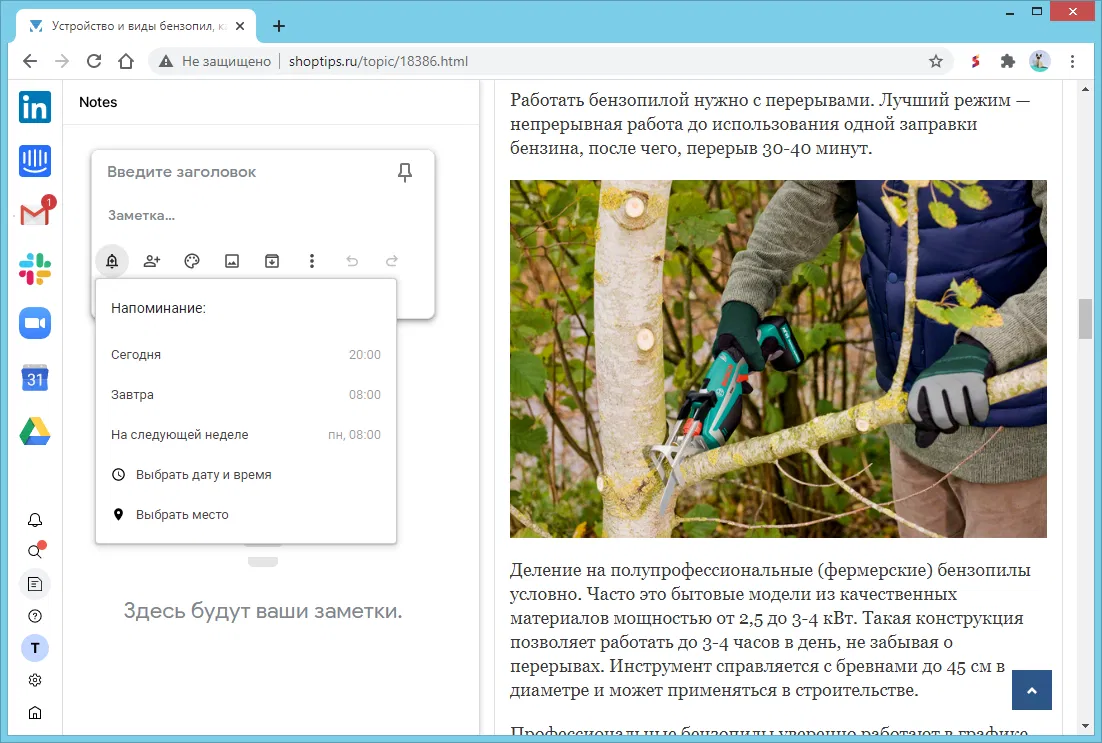Click the tree pruning saw photo
This screenshot has height=743, width=1102.
(778, 359)
